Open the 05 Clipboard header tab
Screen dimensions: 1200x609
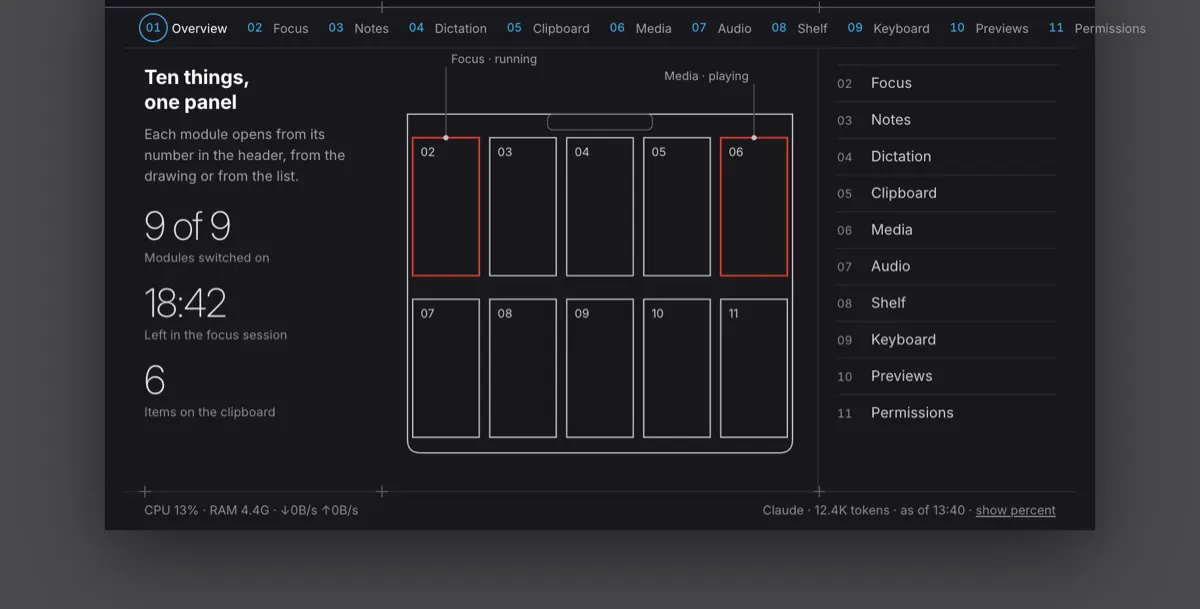[x=548, y=28]
